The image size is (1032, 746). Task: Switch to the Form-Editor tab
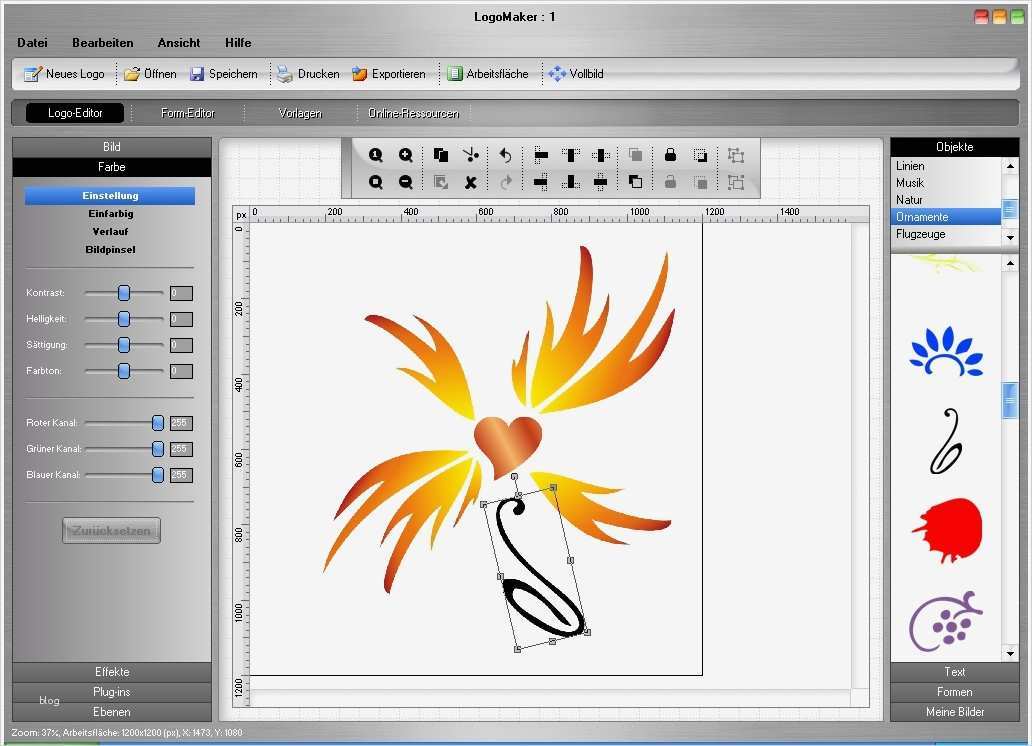tap(187, 112)
